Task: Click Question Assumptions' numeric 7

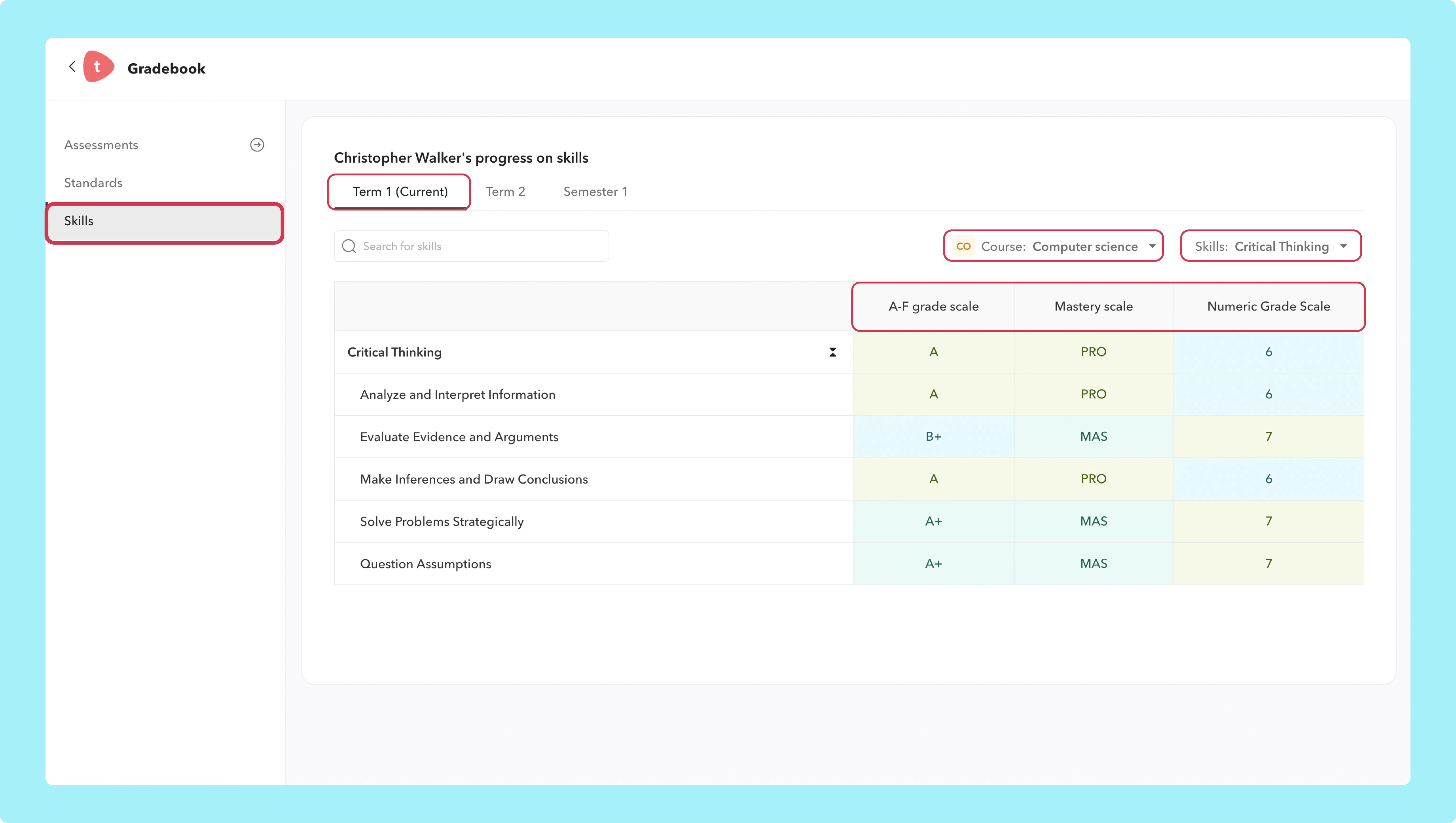Action: pos(1269,563)
